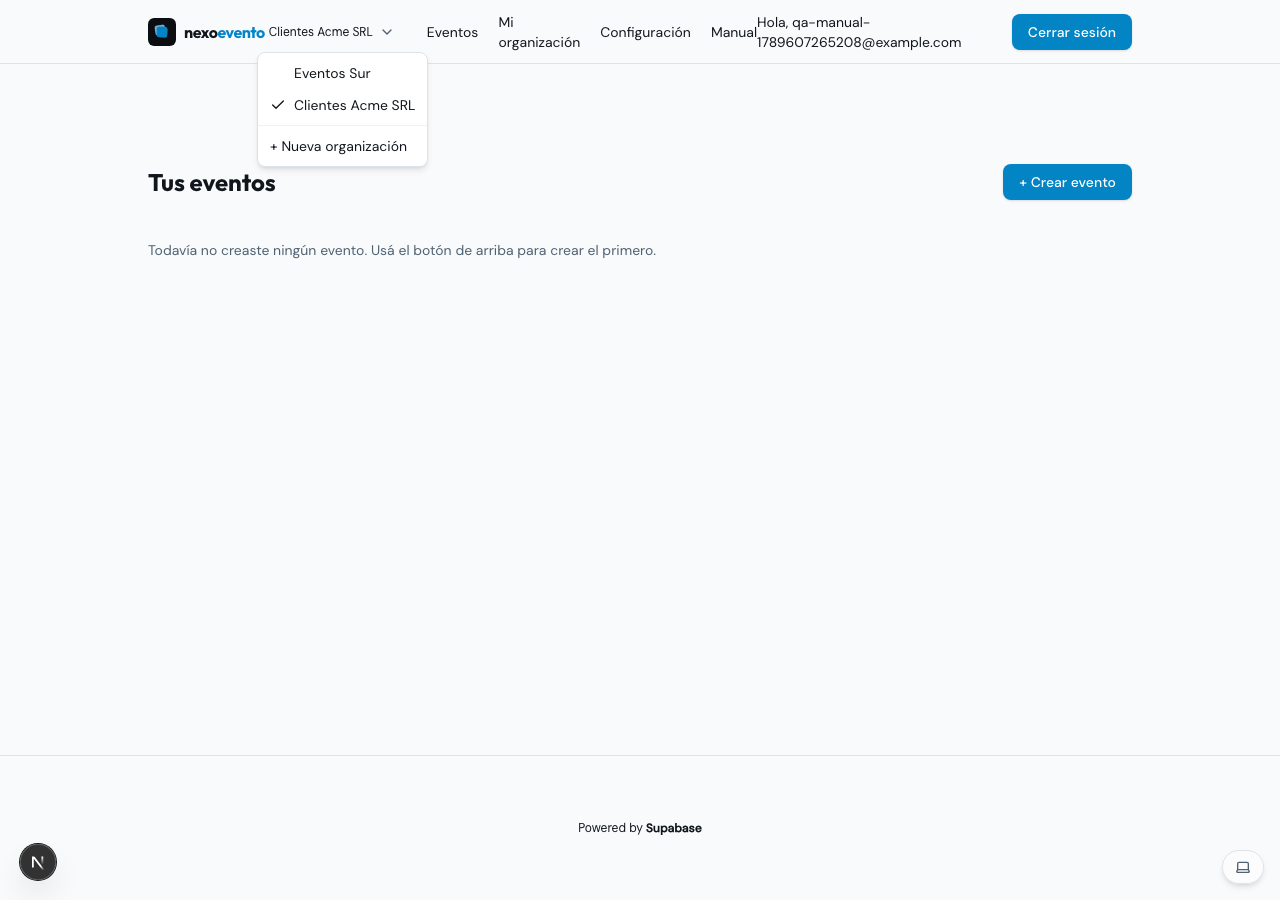
Task: Select the checked Clientes Acme SRL option
Action: pyautogui.click(x=342, y=105)
